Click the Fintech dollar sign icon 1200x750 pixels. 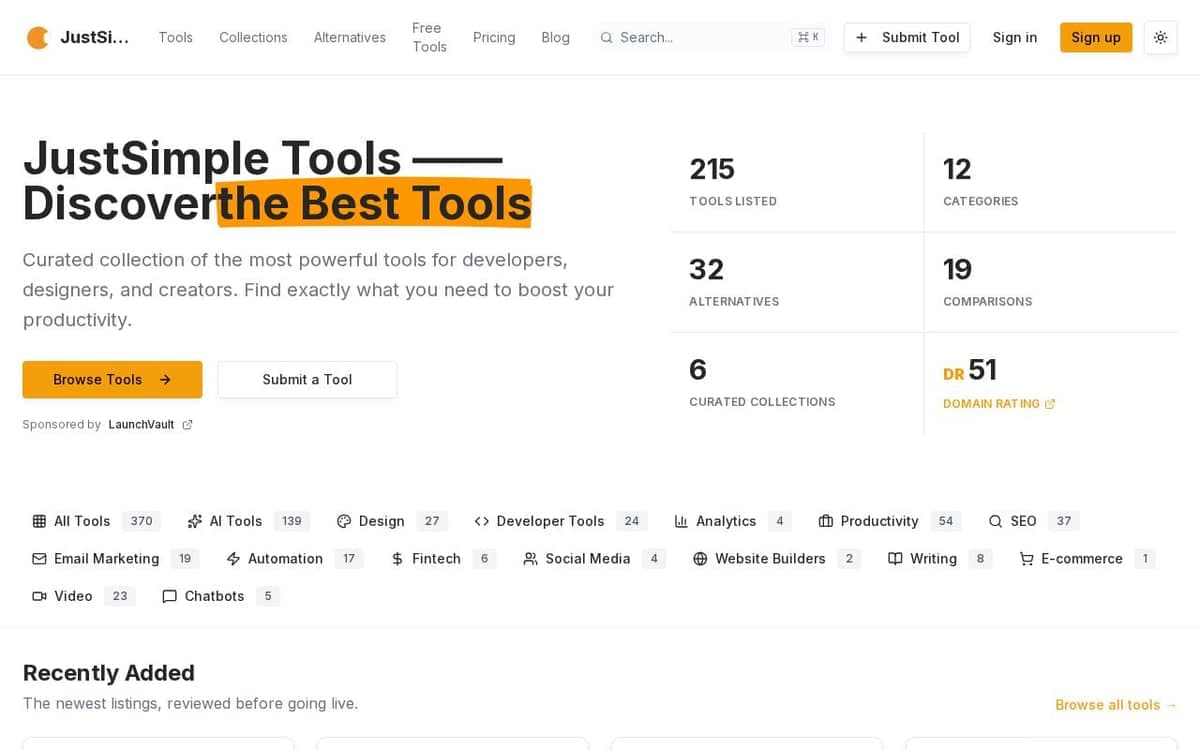(x=397, y=559)
